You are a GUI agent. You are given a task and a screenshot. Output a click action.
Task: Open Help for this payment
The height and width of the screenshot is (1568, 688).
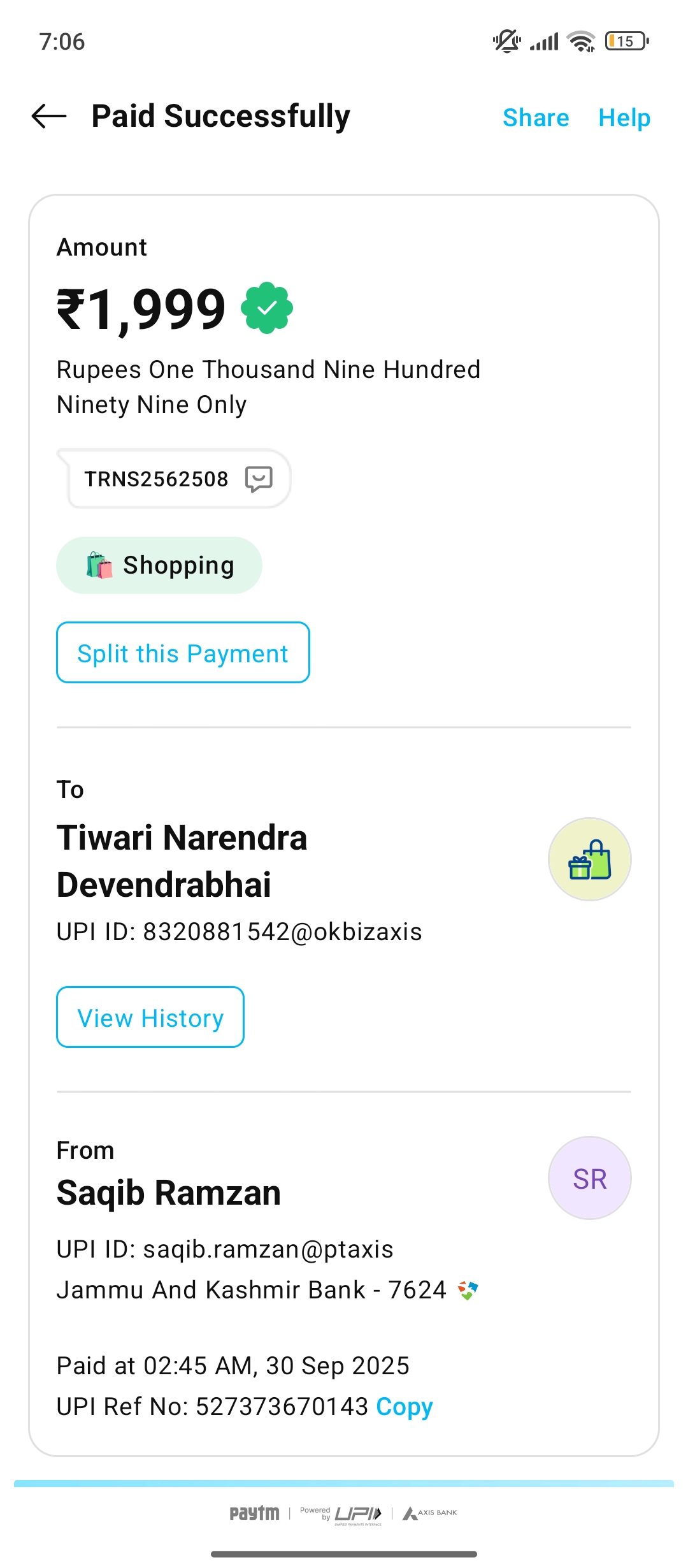click(624, 118)
